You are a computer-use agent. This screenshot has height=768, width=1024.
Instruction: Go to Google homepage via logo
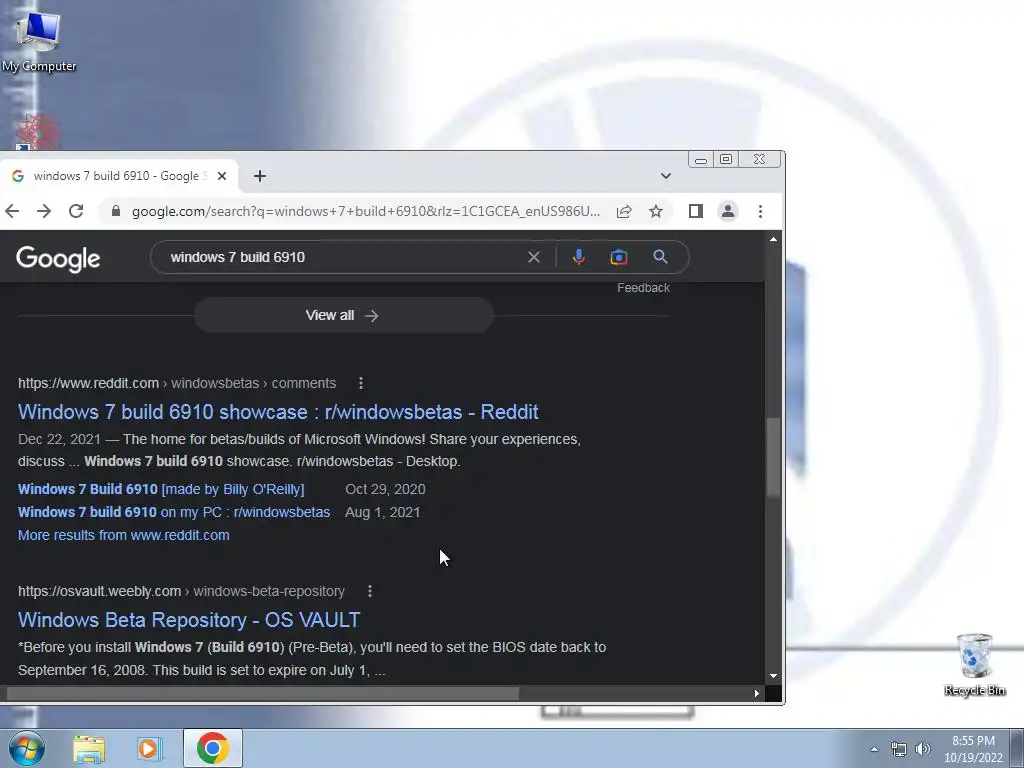point(58,259)
